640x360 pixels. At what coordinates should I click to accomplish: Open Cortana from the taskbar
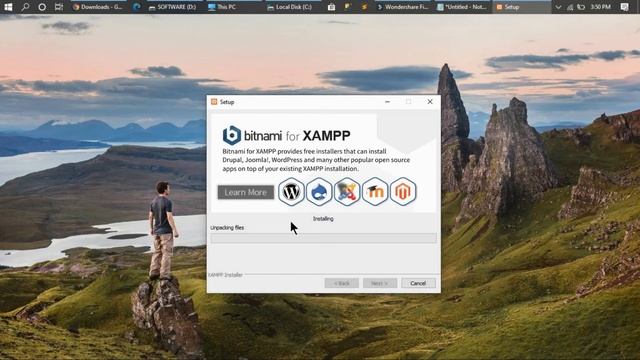point(42,7)
